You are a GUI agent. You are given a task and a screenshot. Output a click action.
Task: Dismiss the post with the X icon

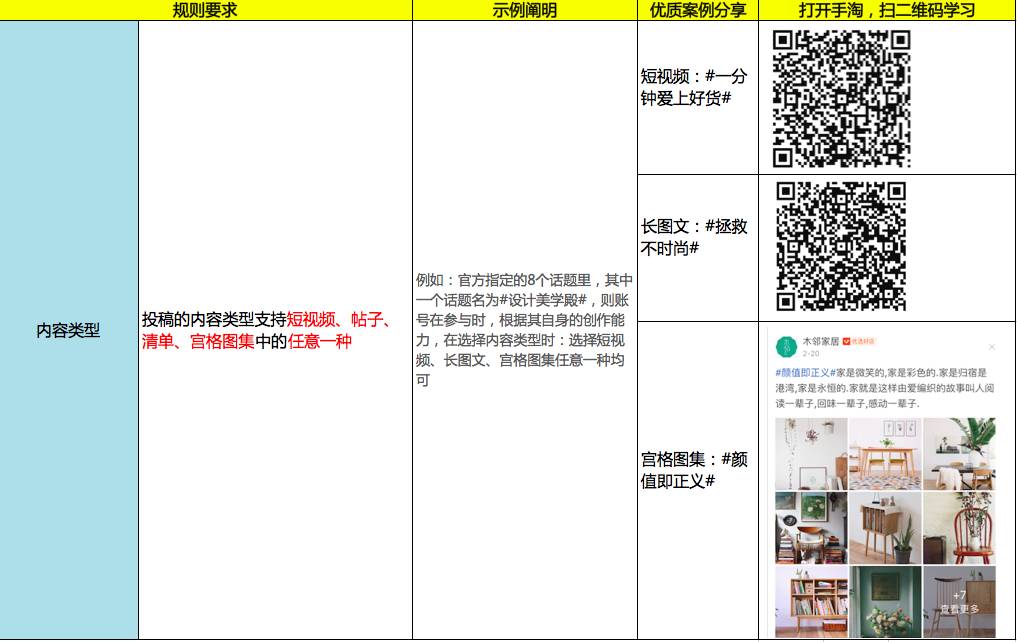(x=991, y=347)
